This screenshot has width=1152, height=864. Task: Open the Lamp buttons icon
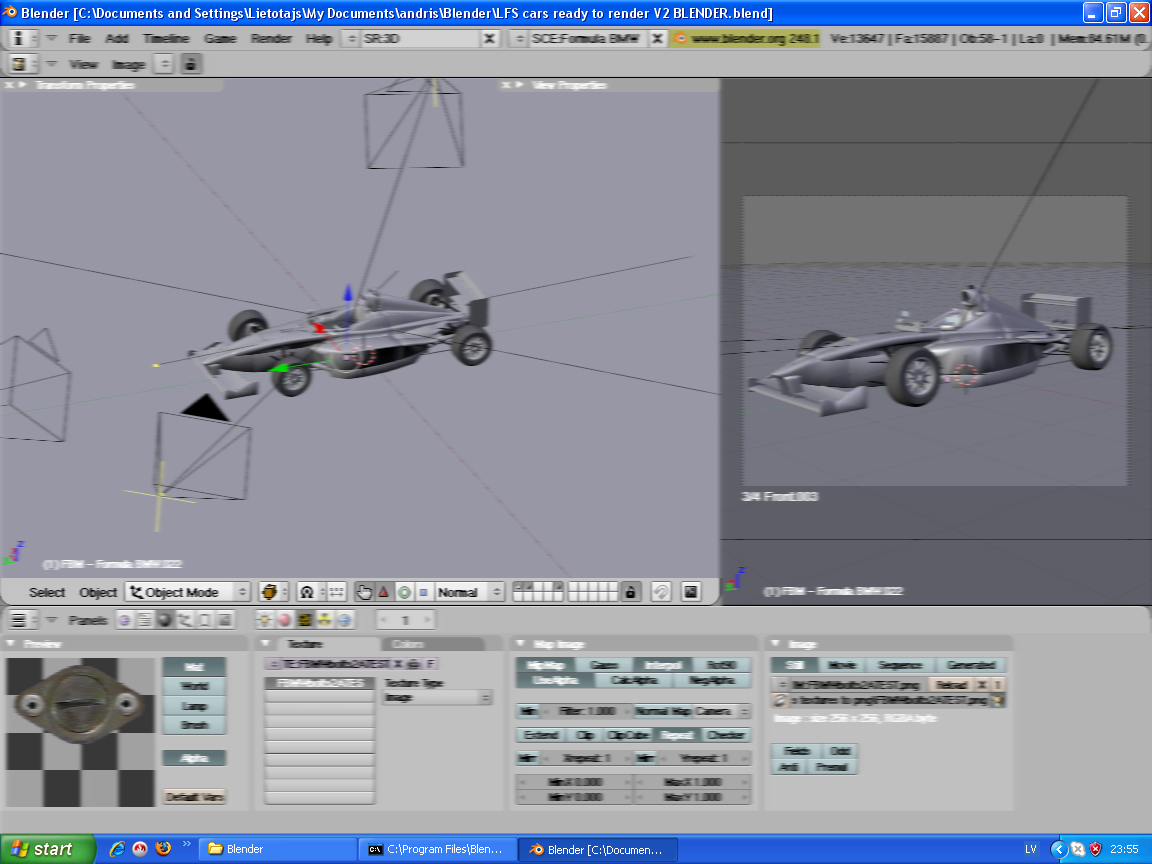pyautogui.click(x=264, y=620)
